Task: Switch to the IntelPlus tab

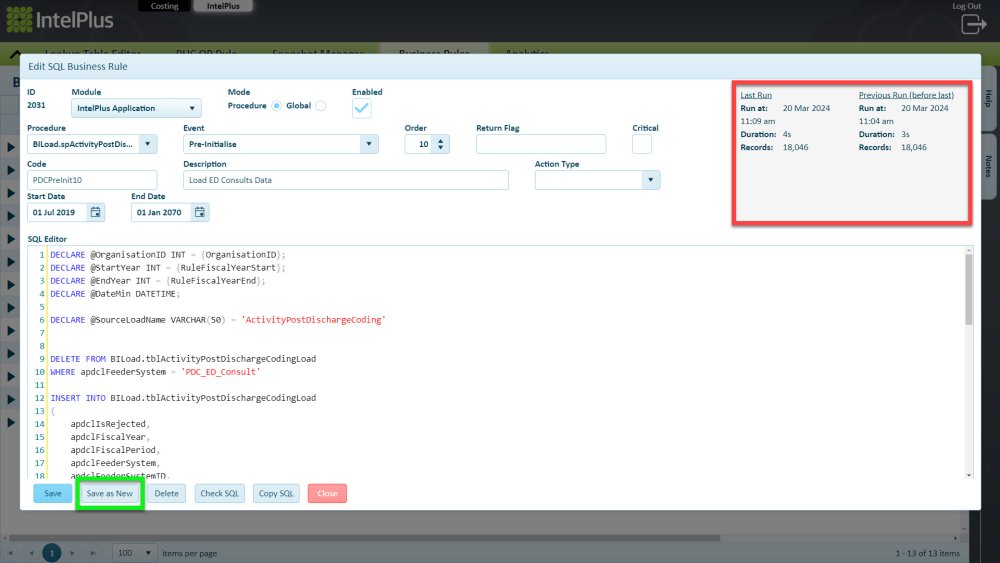Action: pos(223,6)
